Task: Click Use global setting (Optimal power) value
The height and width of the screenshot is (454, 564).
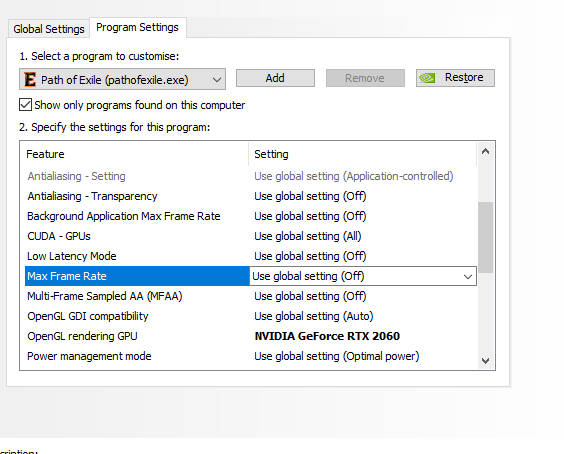Action: point(337,356)
